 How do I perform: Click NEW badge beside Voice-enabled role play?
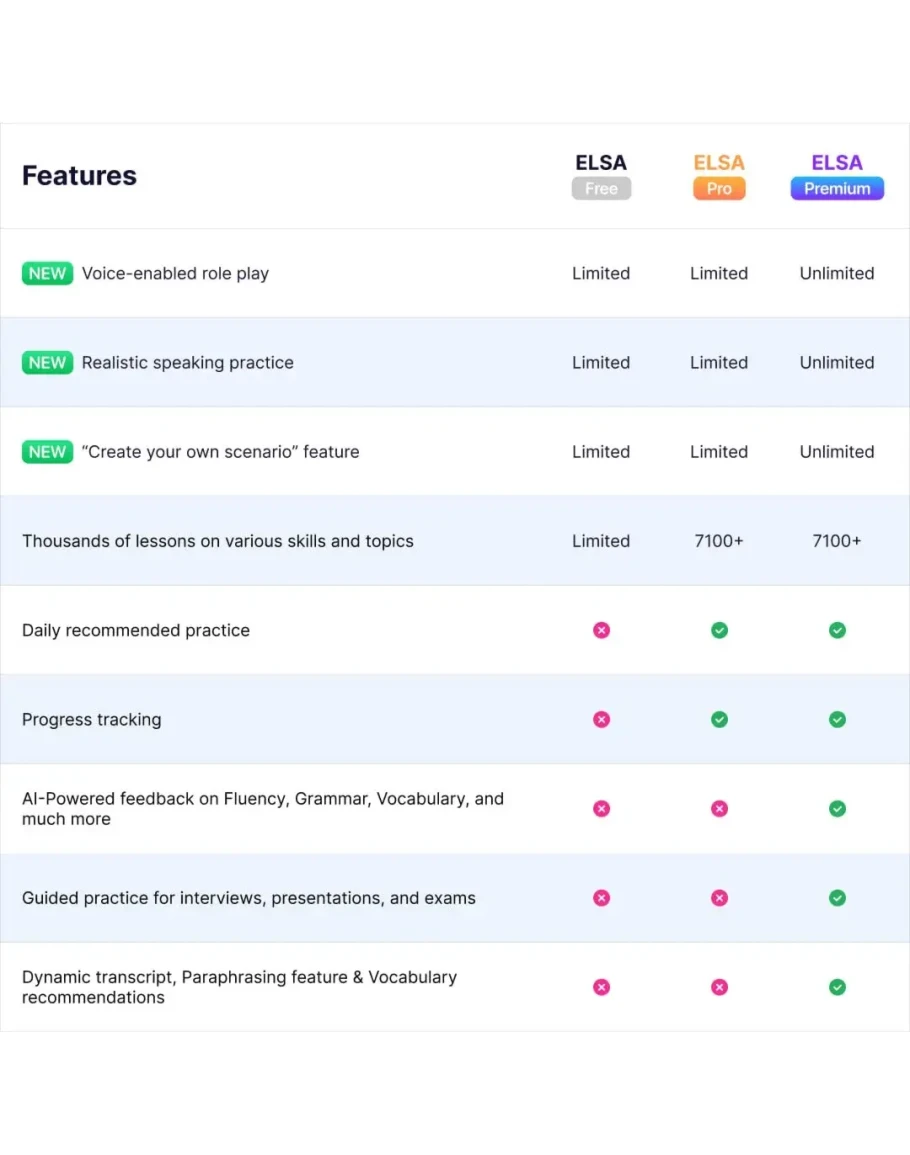[x=47, y=273]
